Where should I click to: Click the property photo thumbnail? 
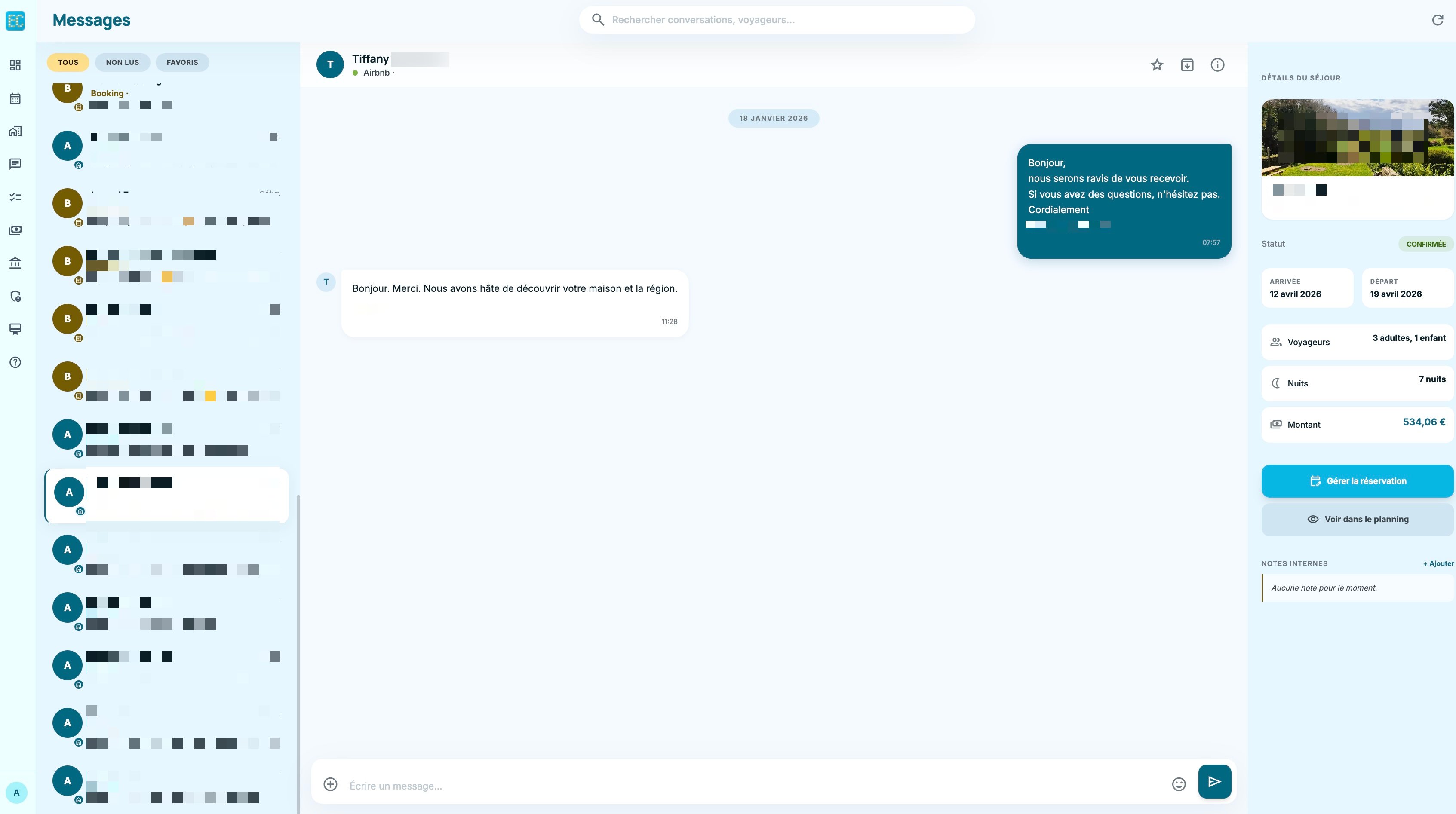point(1357,137)
